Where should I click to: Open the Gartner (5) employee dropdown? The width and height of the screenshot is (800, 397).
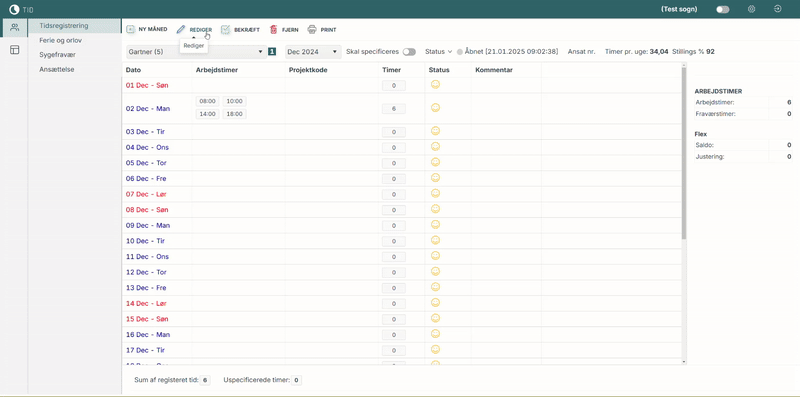(196, 52)
